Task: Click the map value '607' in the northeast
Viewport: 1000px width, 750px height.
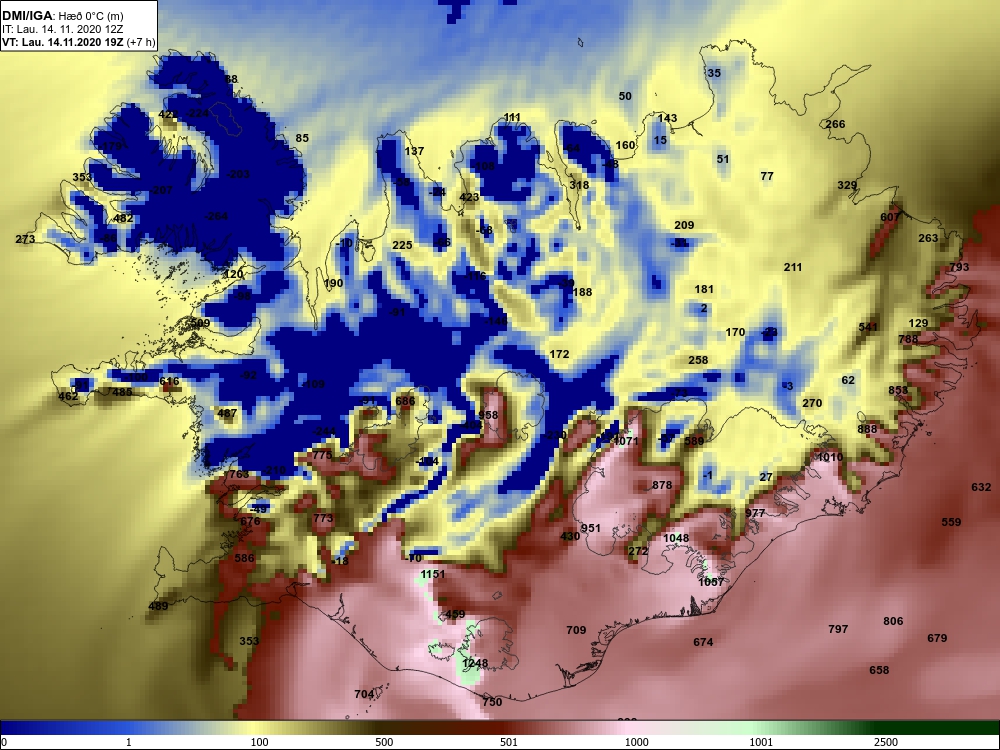Action: click(x=890, y=217)
